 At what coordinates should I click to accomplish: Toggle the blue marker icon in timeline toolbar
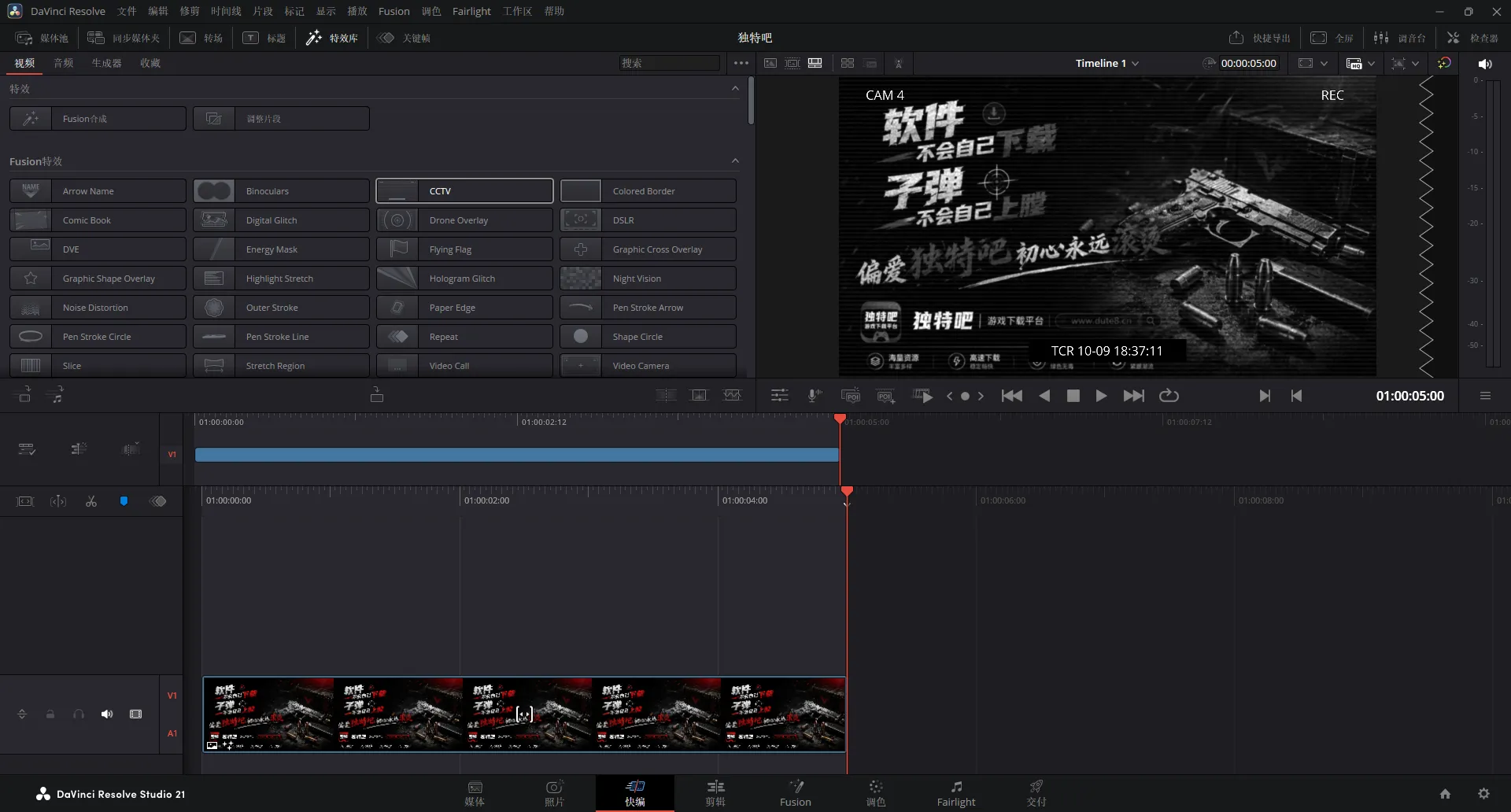tap(124, 501)
